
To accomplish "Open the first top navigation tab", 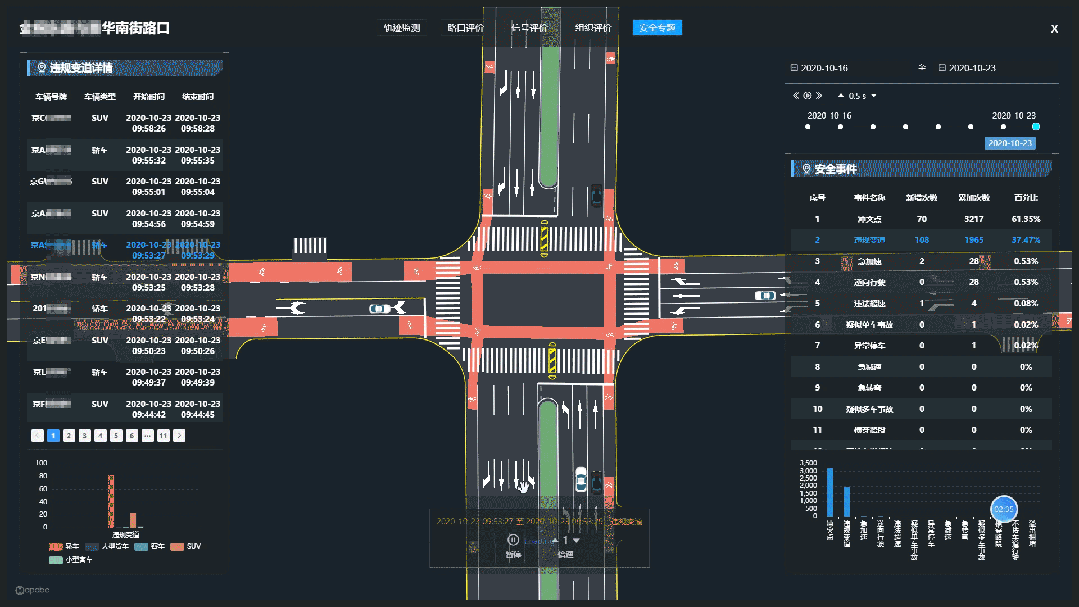I will 402,28.
